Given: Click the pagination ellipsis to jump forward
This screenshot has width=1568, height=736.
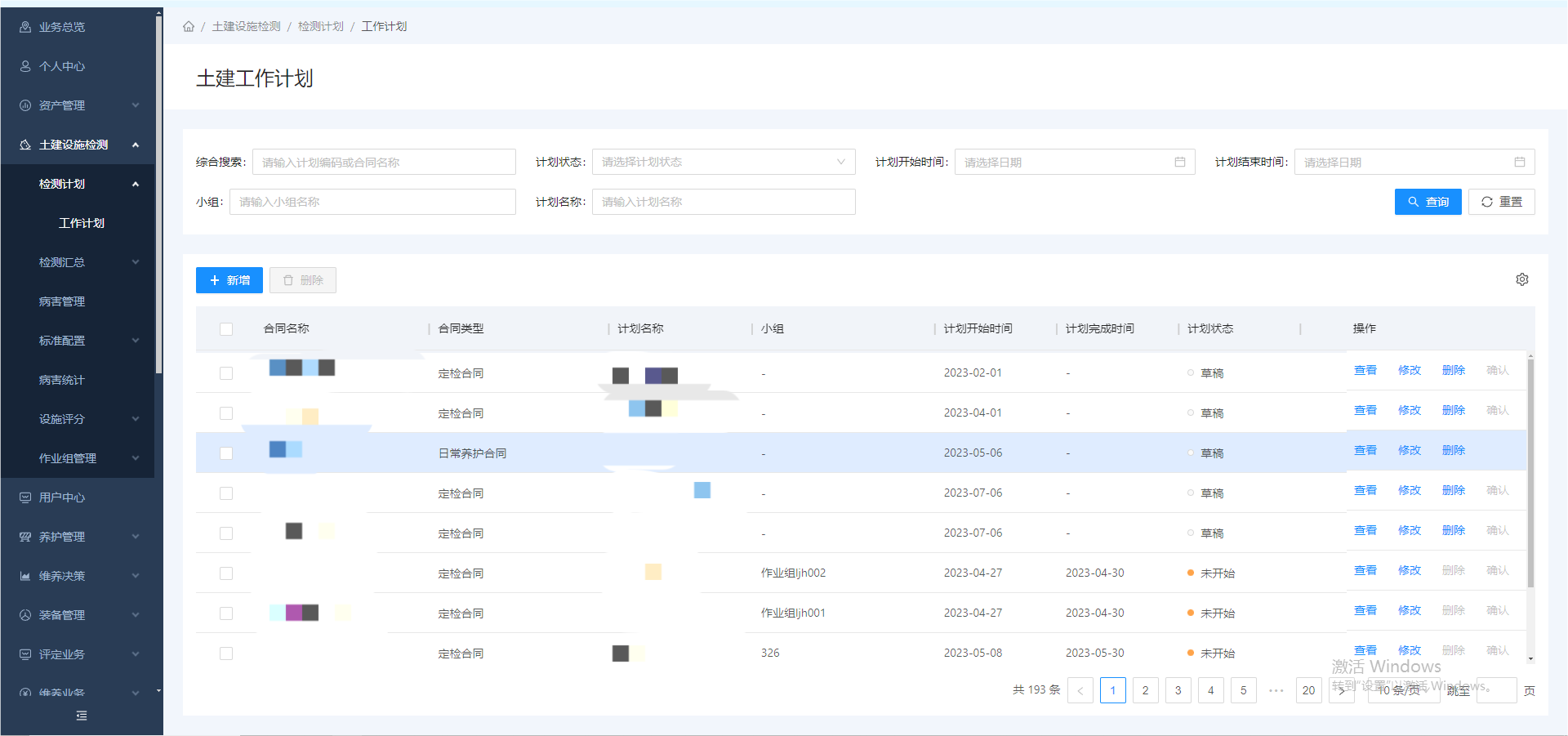Looking at the screenshot, I should [x=1276, y=690].
